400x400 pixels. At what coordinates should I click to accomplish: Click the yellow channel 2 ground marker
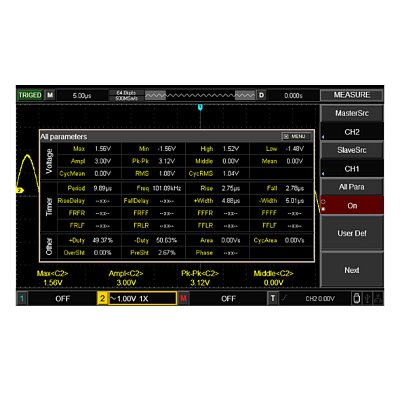19,190
